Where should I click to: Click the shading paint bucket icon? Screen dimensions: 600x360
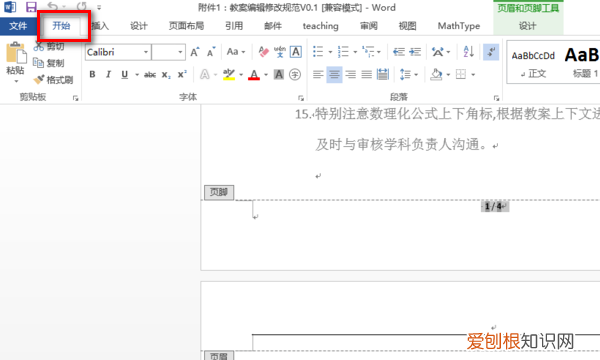[x=436, y=74]
